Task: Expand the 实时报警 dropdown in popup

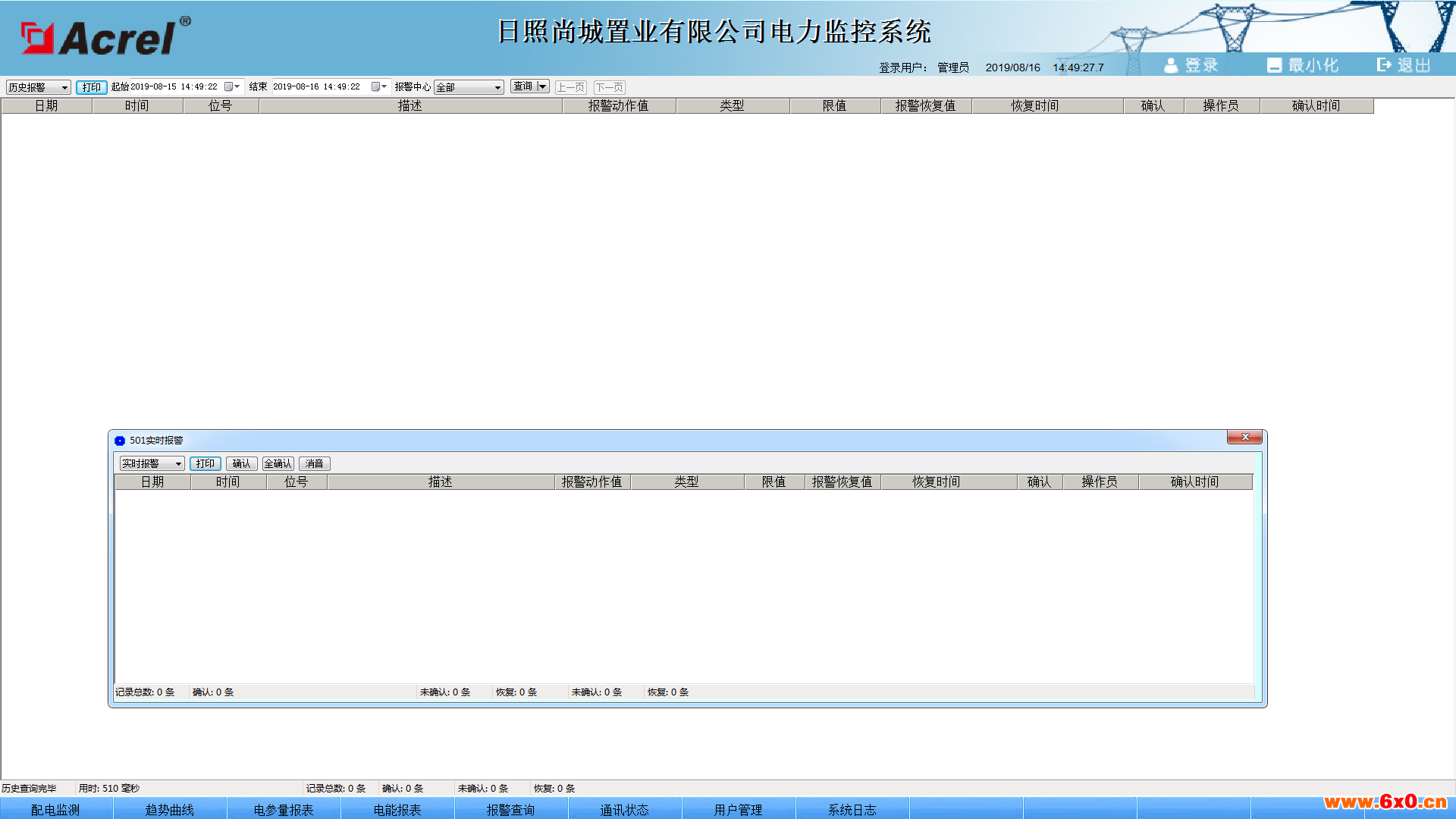Action: pos(178,463)
